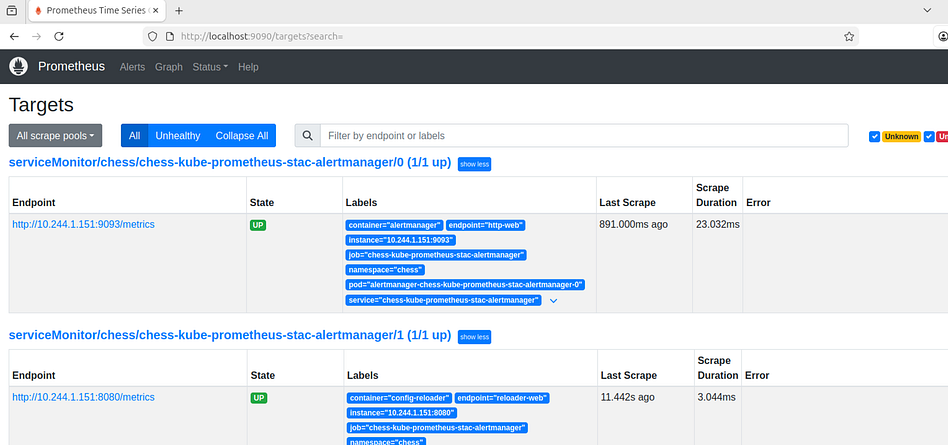Click the pod="alertmanager-chess-kube-prometheus-stac-alertmanager-0" label
Image resolution: width=948 pixels, height=445 pixels.
[466, 284]
